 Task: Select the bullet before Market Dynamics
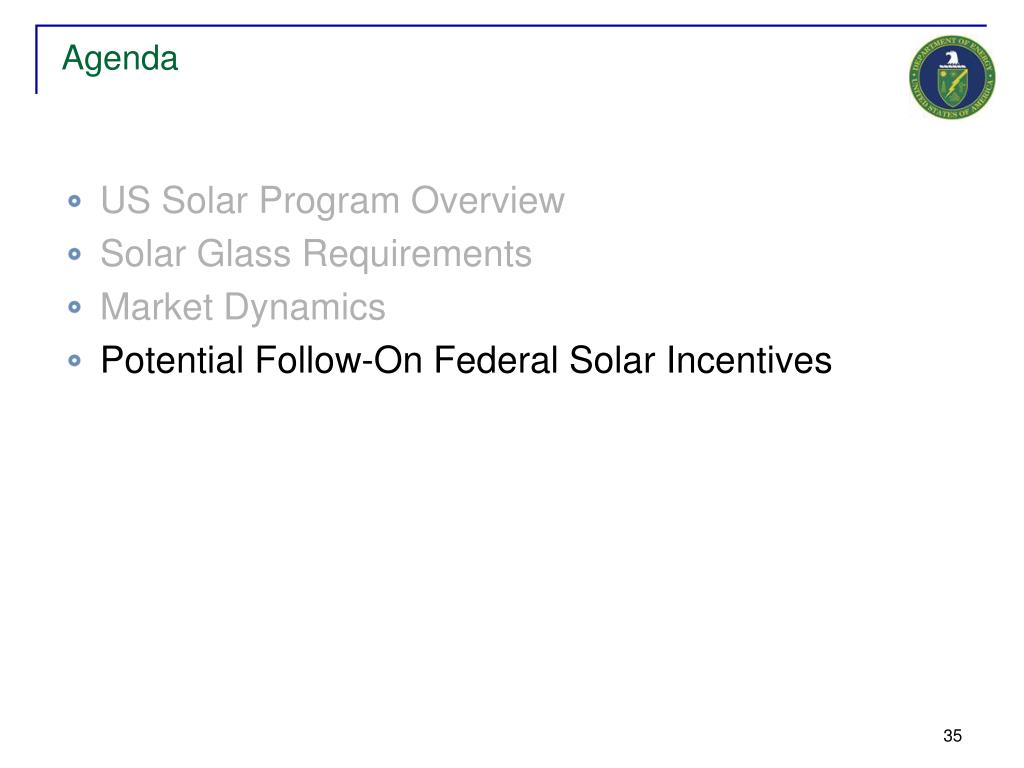coord(74,307)
